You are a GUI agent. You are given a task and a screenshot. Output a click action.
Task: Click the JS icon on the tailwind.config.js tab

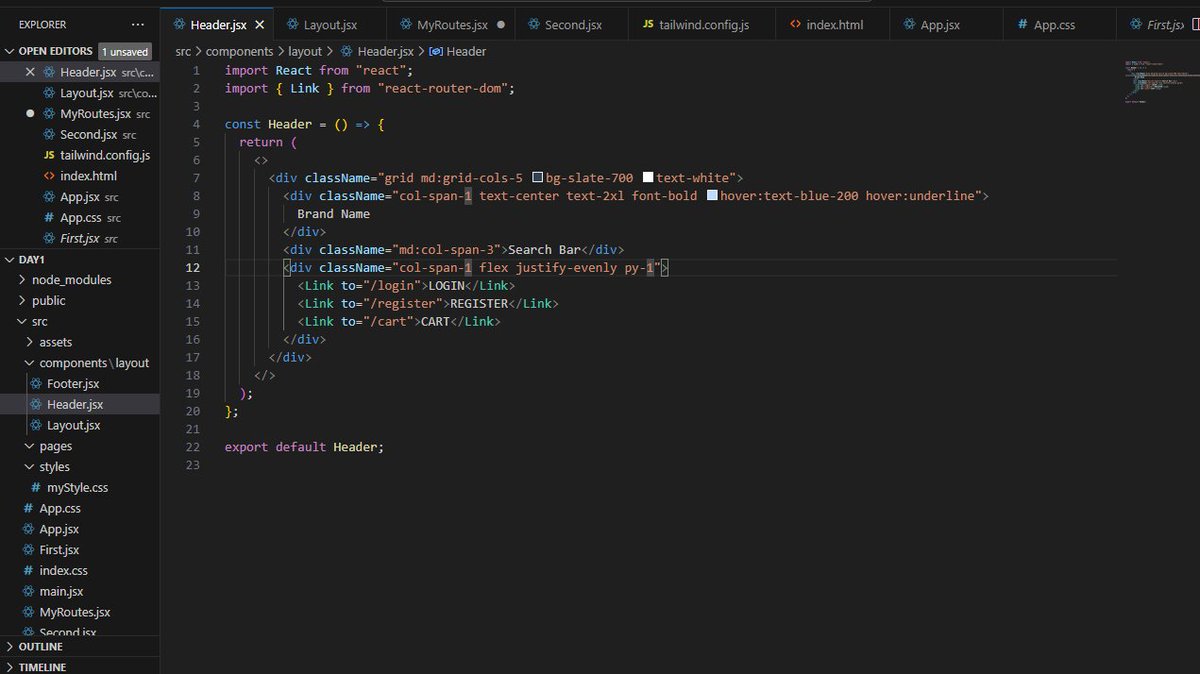click(648, 24)
